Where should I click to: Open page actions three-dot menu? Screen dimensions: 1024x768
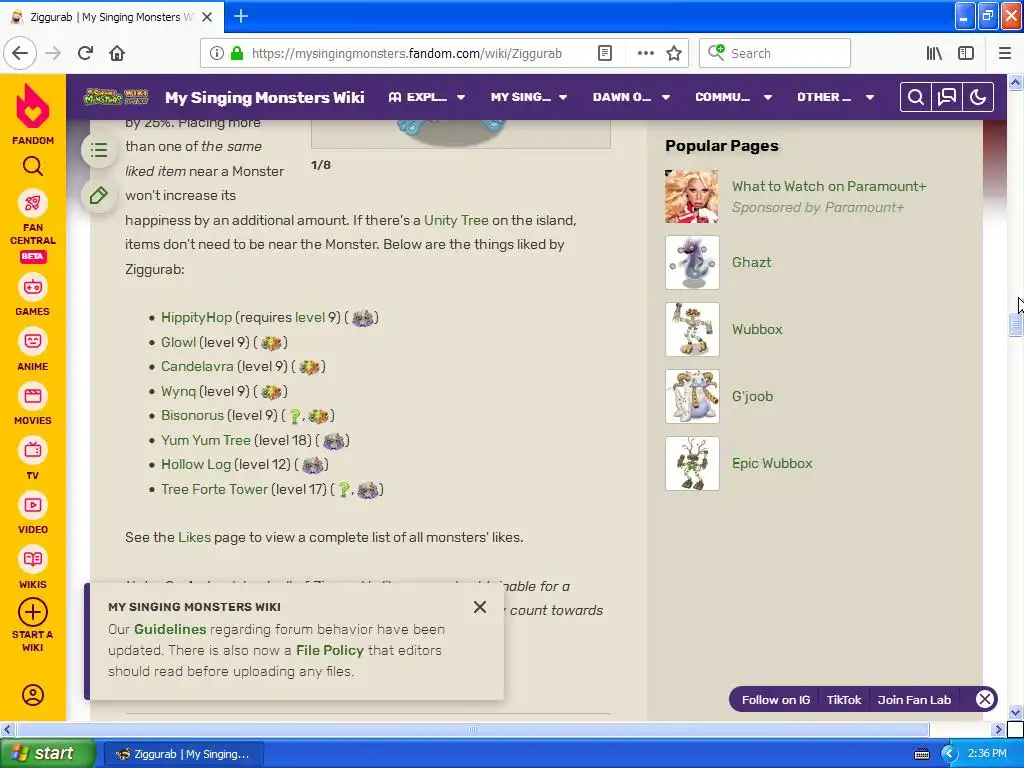click(645, 53)
